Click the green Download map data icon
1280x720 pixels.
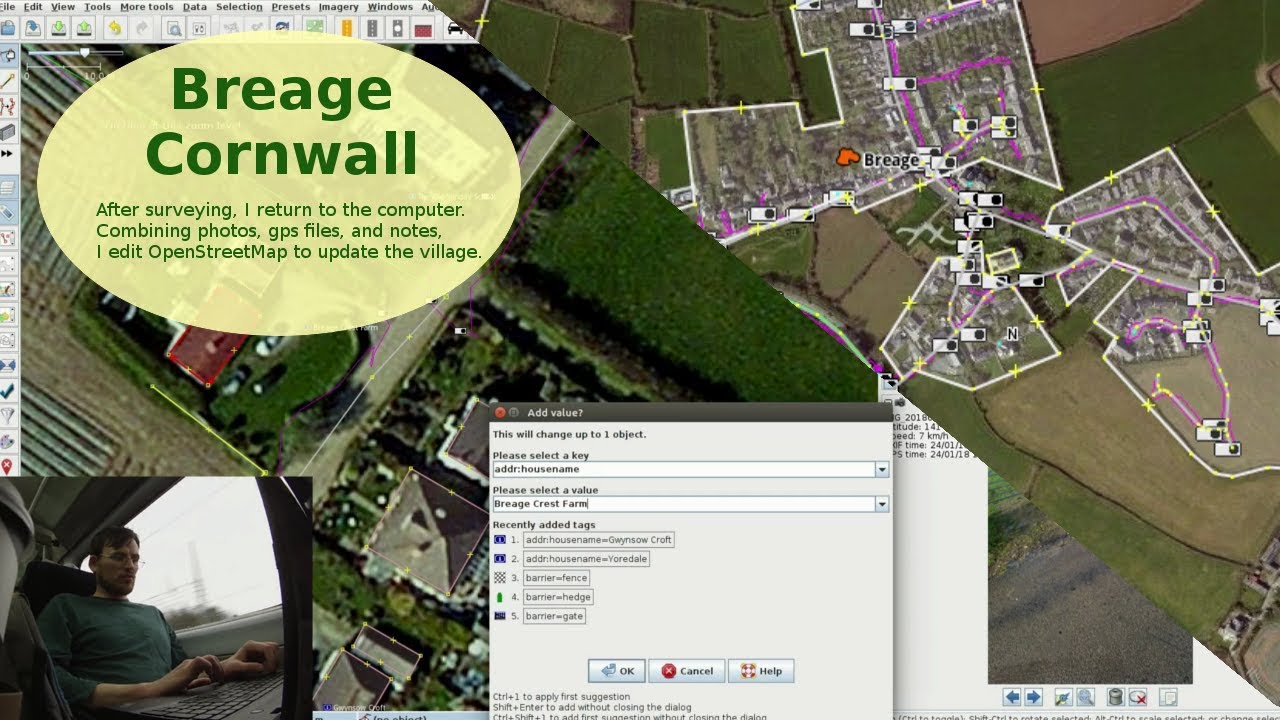(x=58, y=27)
